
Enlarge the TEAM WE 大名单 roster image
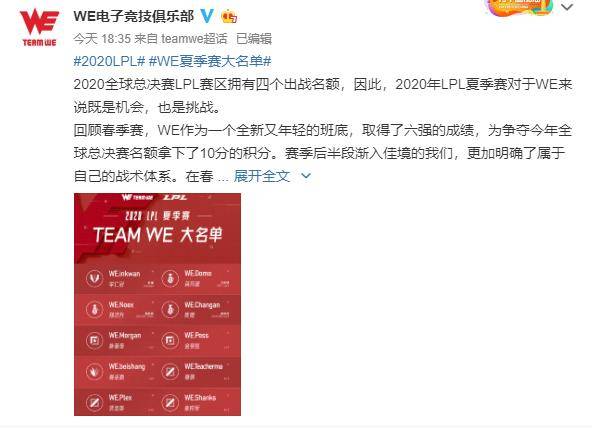(157, 304)
